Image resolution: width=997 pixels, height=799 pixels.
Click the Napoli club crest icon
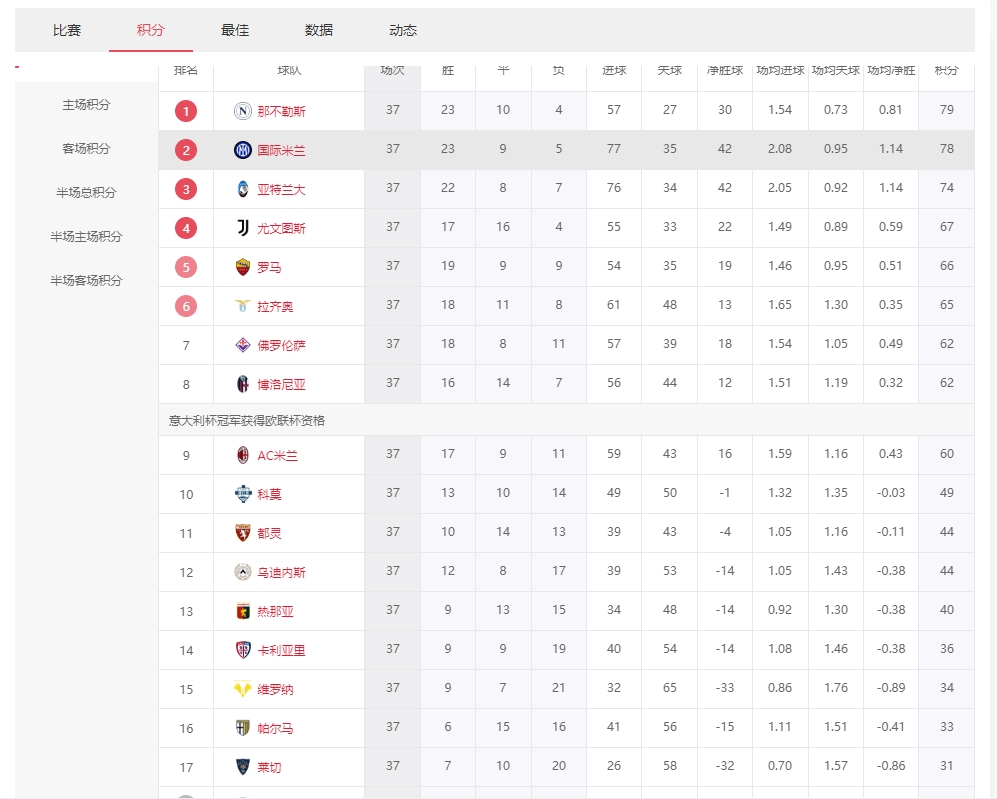242,111
